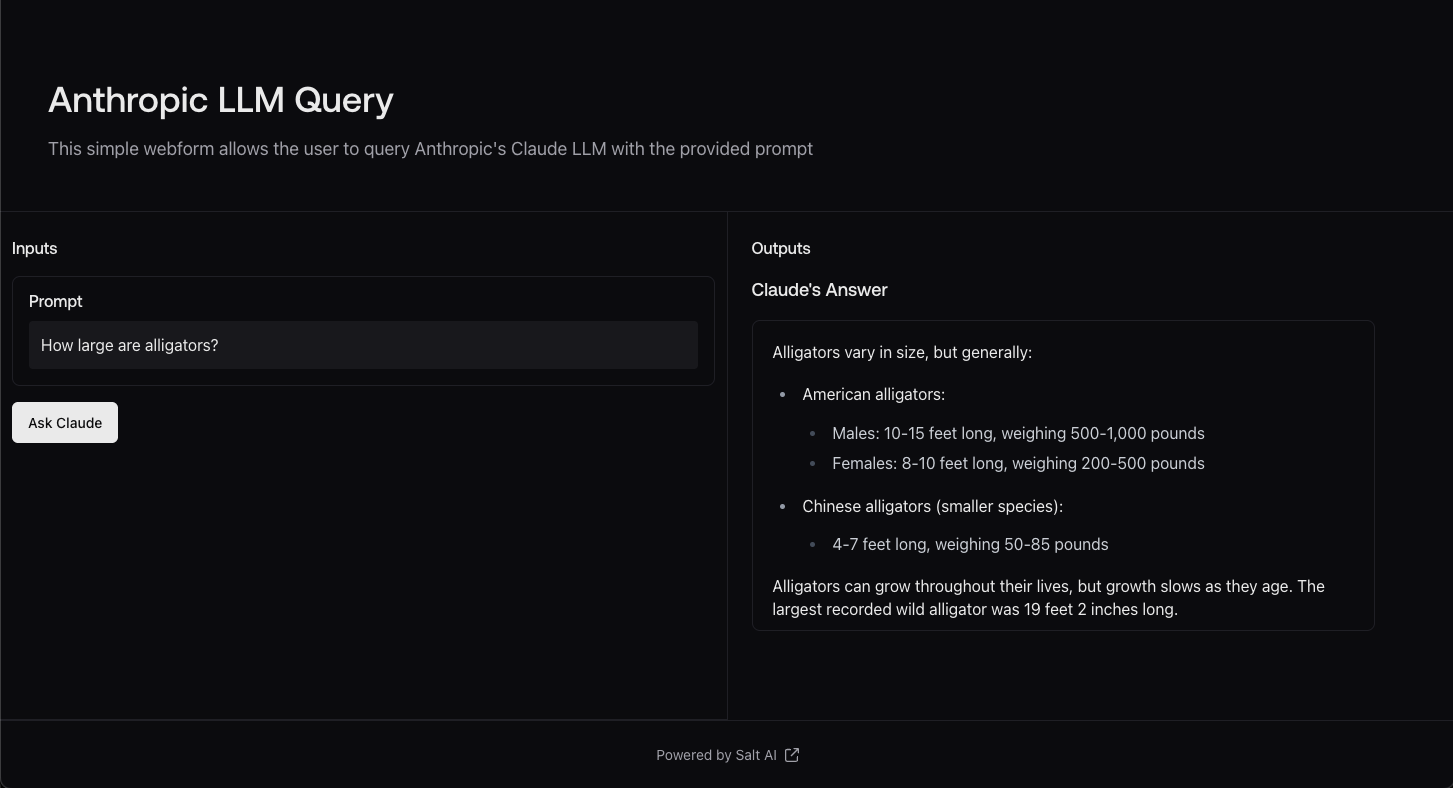Click the Anthropic LLM Query title

coord(220,100)
